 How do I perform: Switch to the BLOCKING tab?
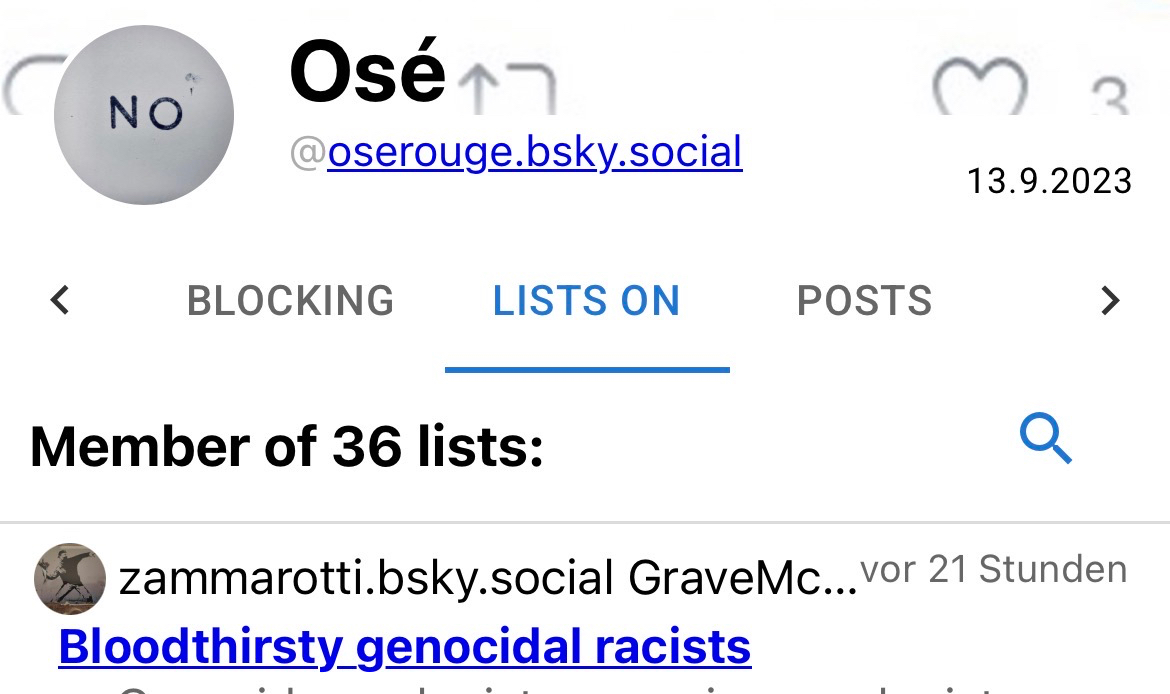[290, 301]
